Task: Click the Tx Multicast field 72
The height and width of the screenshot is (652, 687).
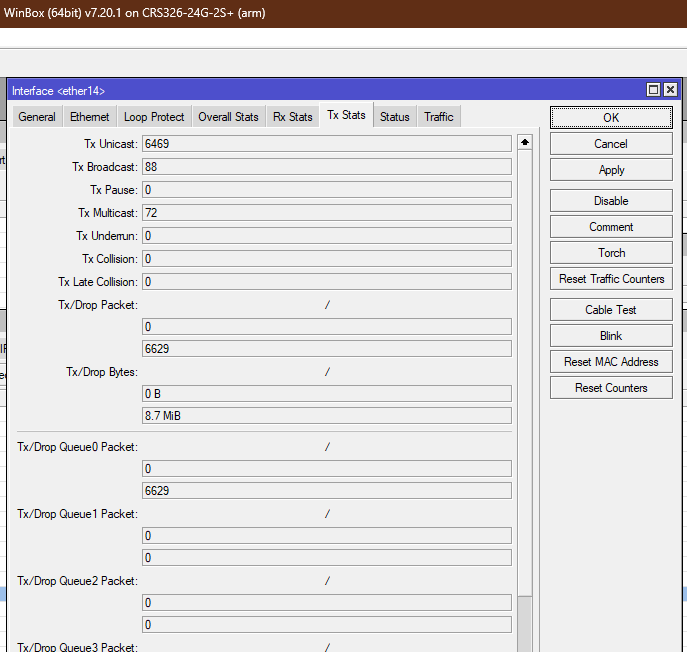Action: coord(326,213)
